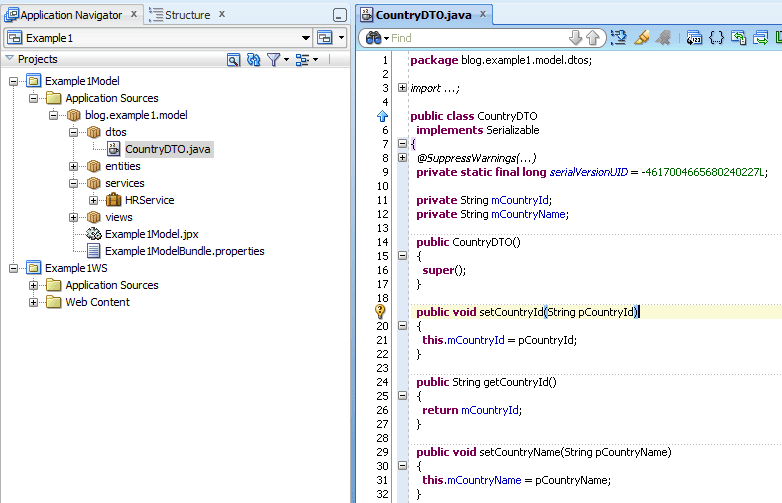Click the toggle bookmark toolbar icon
The height and width of the screenshot is (503, 782).
(619, 37)
